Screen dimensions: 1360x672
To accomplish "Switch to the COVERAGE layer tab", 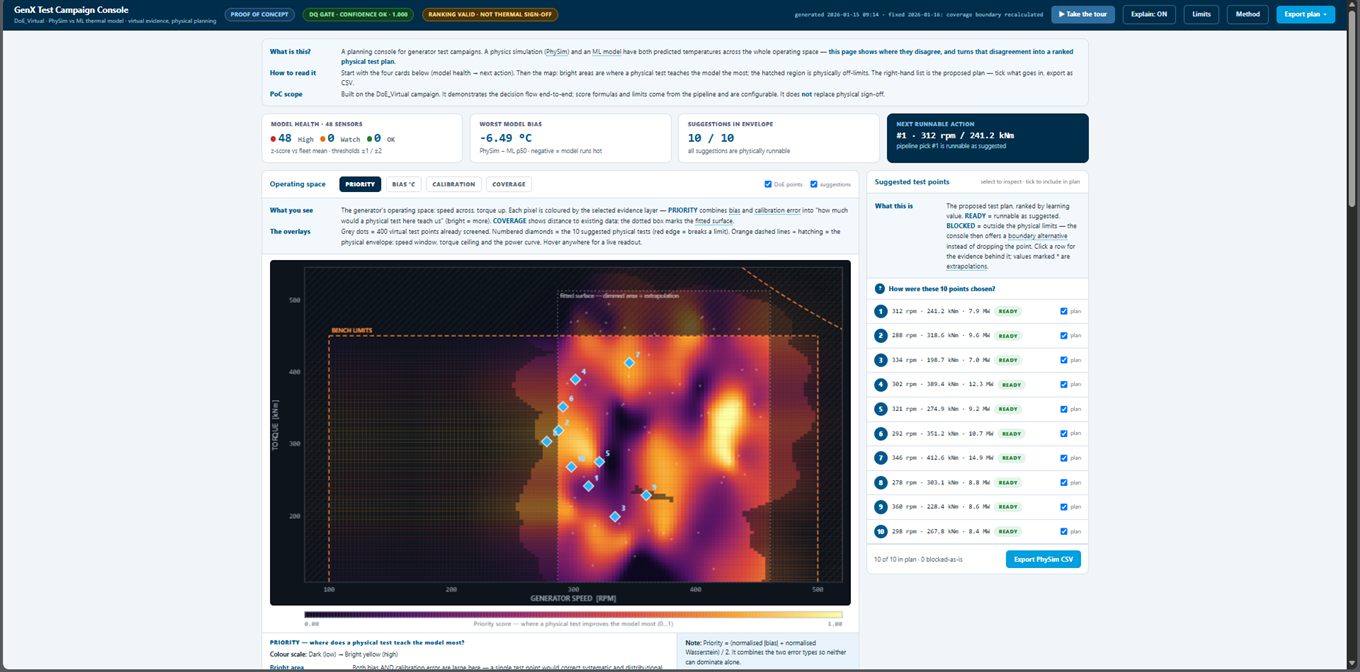I will tap(509, 184).
